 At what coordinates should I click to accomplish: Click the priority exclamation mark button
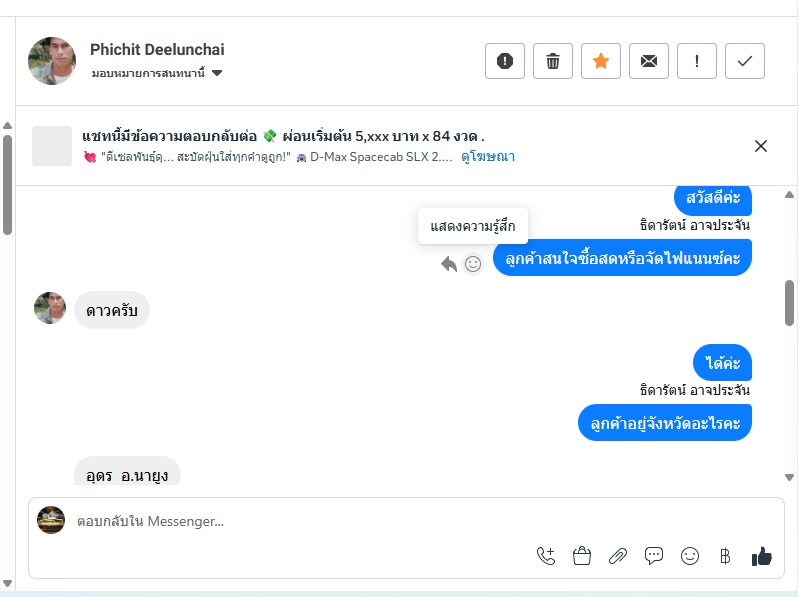point(697,61)
